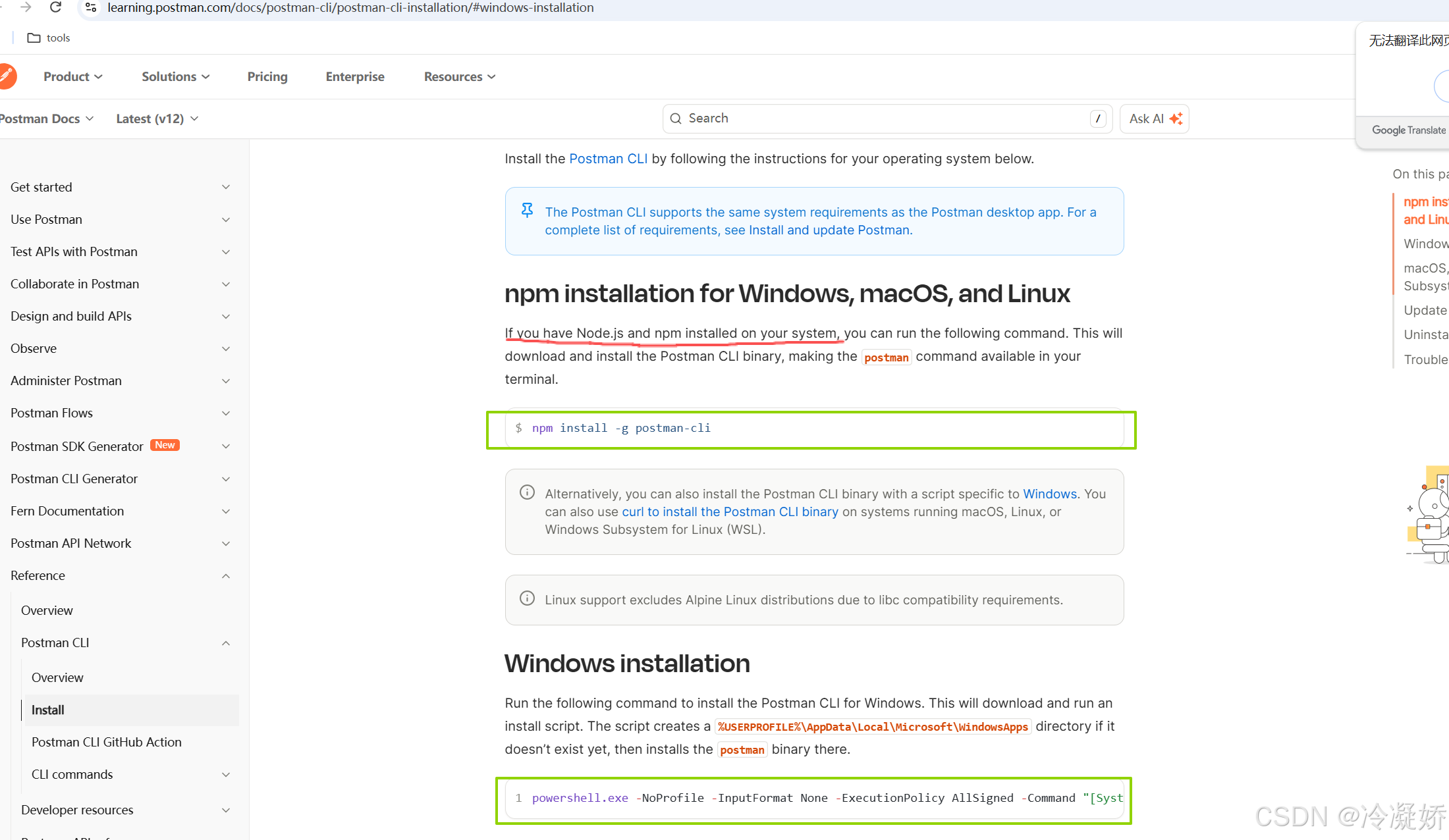Click the Postman CLI link in intro

[608, 159]
